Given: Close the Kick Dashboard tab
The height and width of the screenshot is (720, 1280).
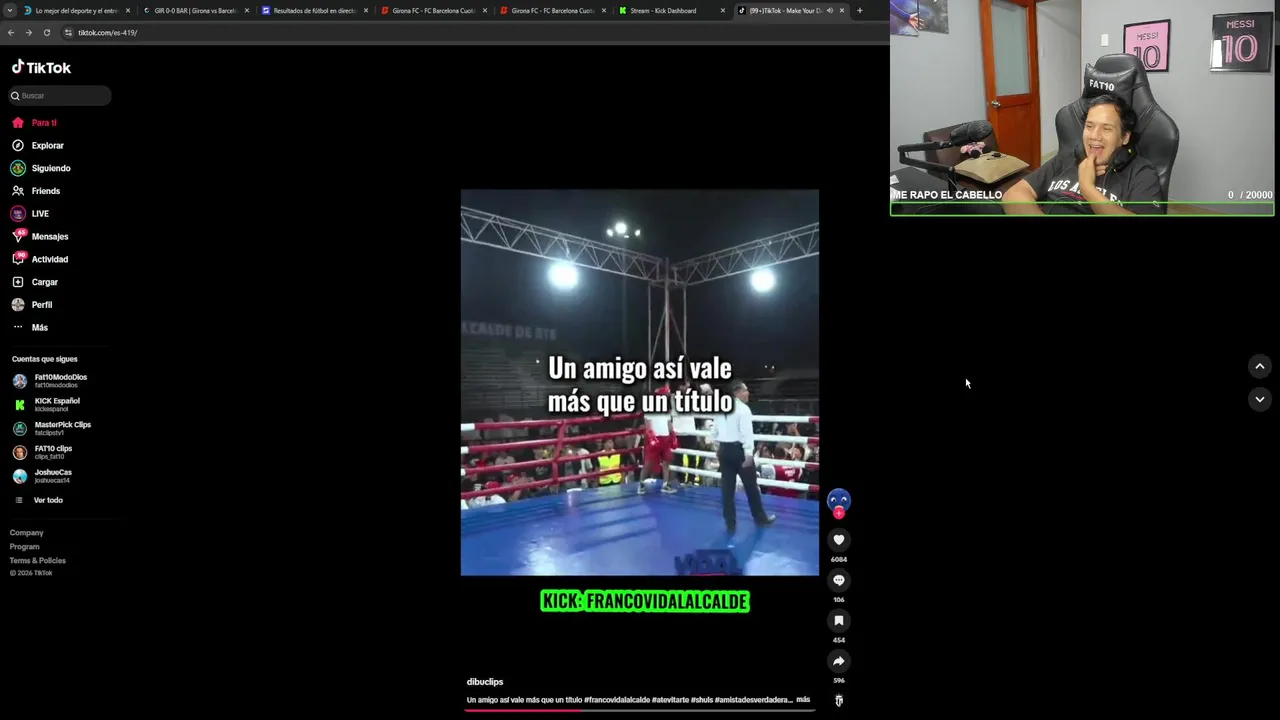Looking at the screenshot, I should pos(723,11).
